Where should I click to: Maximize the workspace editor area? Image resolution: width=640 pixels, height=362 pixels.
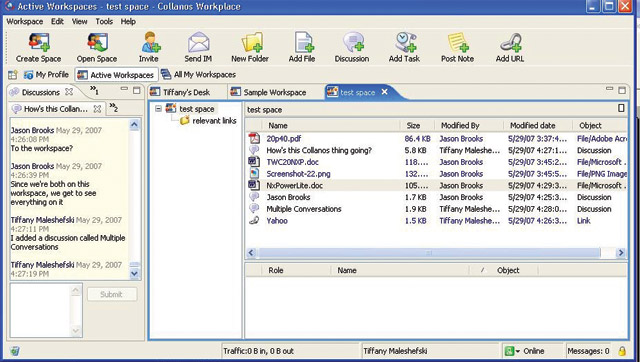pyautogui.click(x=622, y=90)
